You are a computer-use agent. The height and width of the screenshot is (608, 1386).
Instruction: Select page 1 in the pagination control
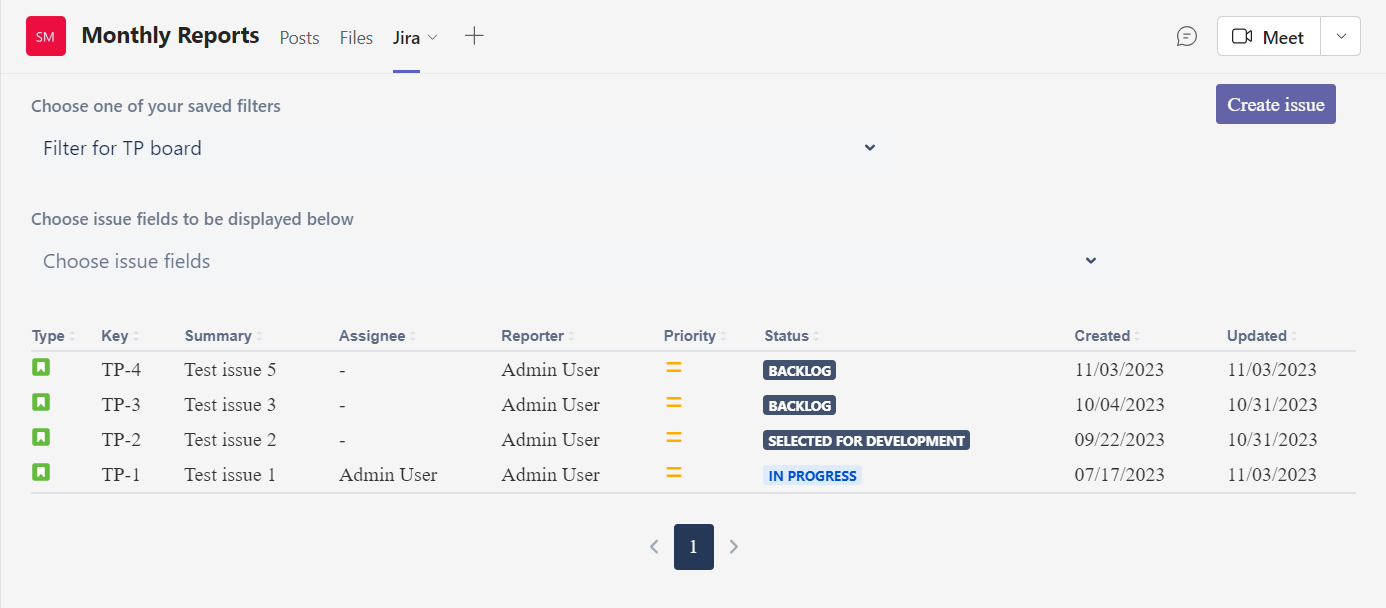[693, 546]
